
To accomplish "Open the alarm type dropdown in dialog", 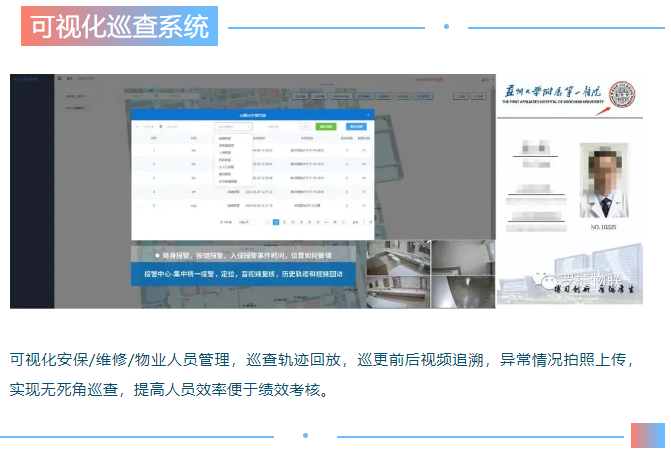I will click(x=232, y=127).
